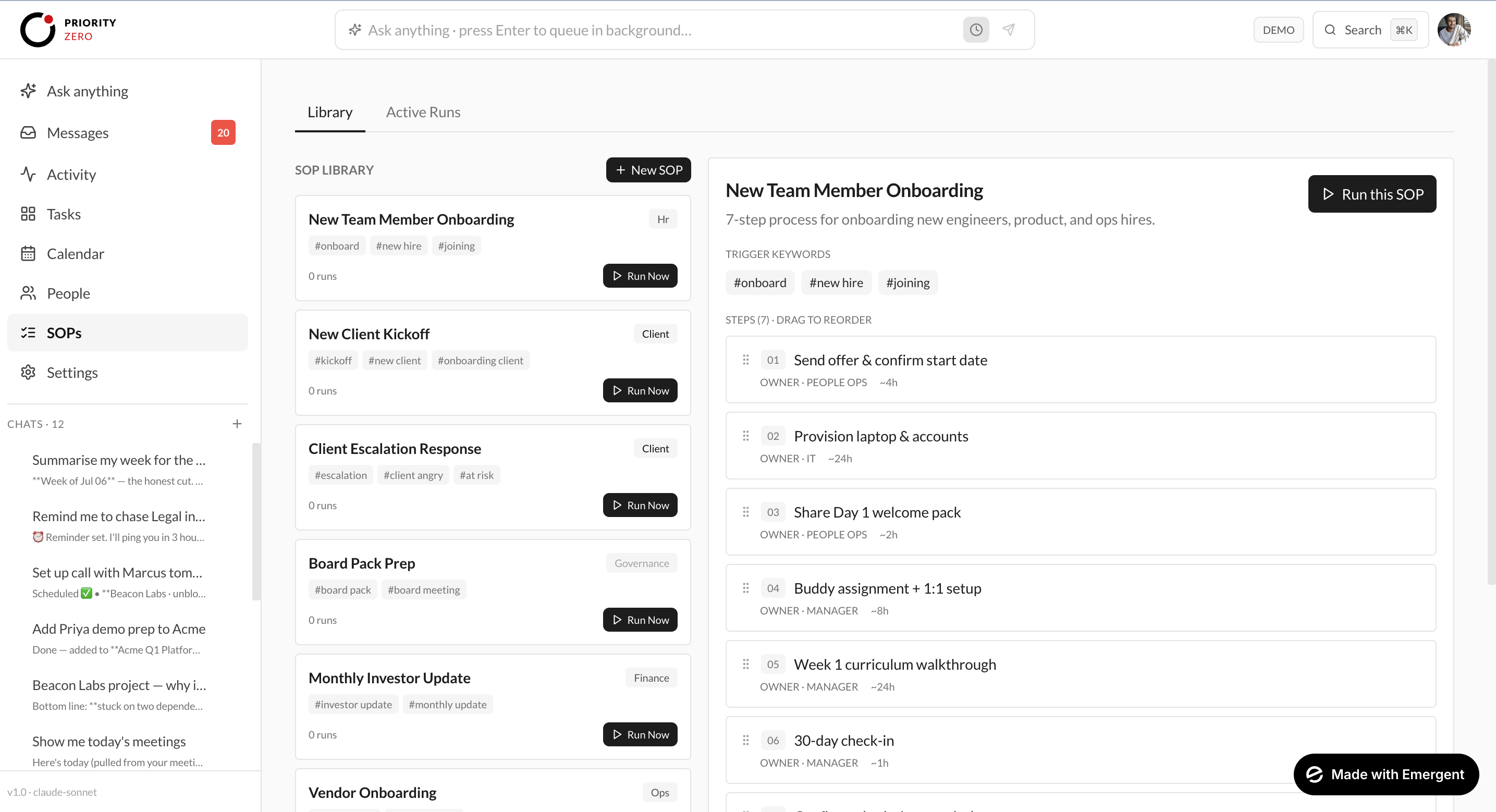The height and width of the screenshot is (812, 1496).
Task: Open the user profile avatar
Action: point(1454,30)
